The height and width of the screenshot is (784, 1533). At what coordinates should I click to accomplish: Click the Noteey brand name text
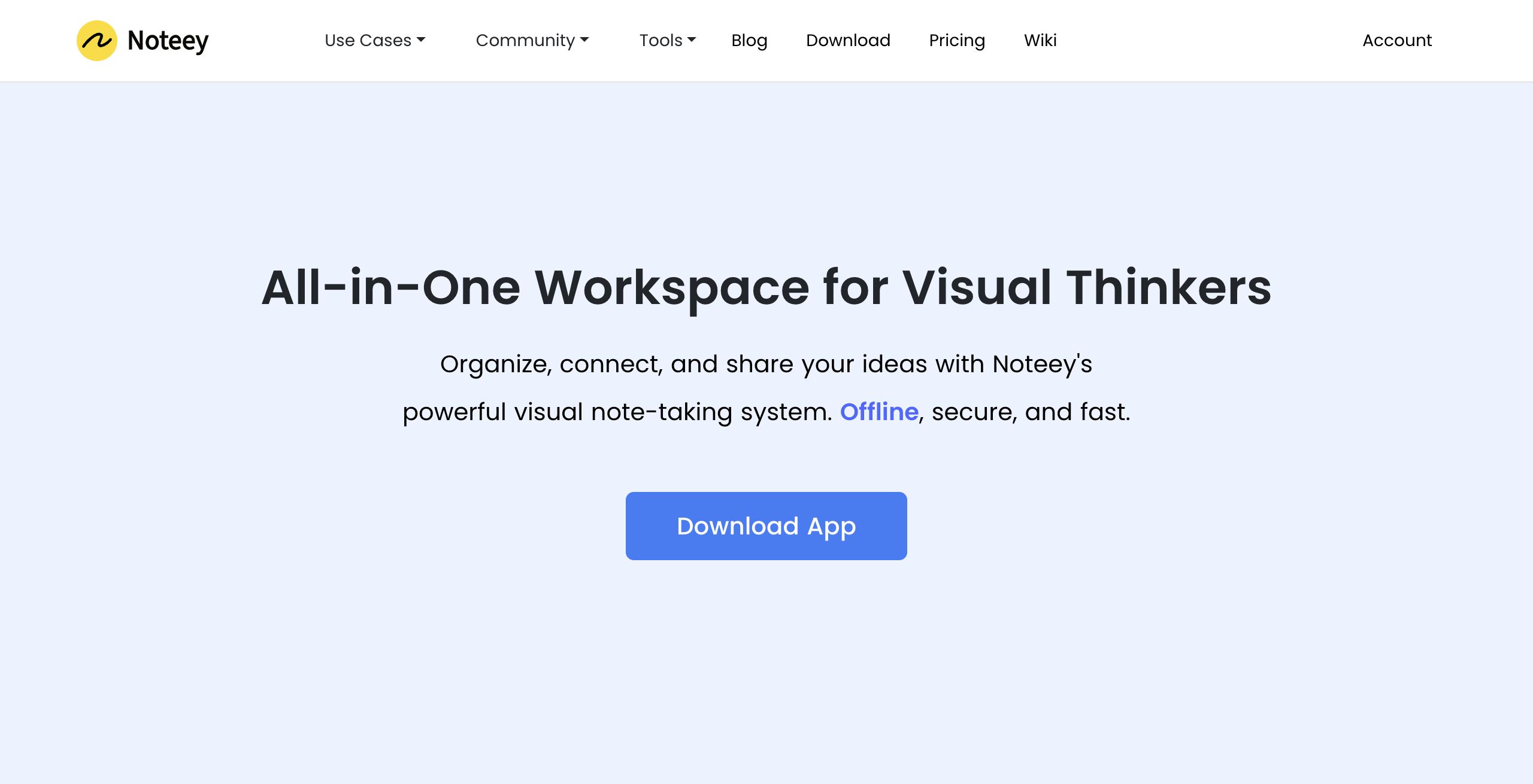pos(168,41)
